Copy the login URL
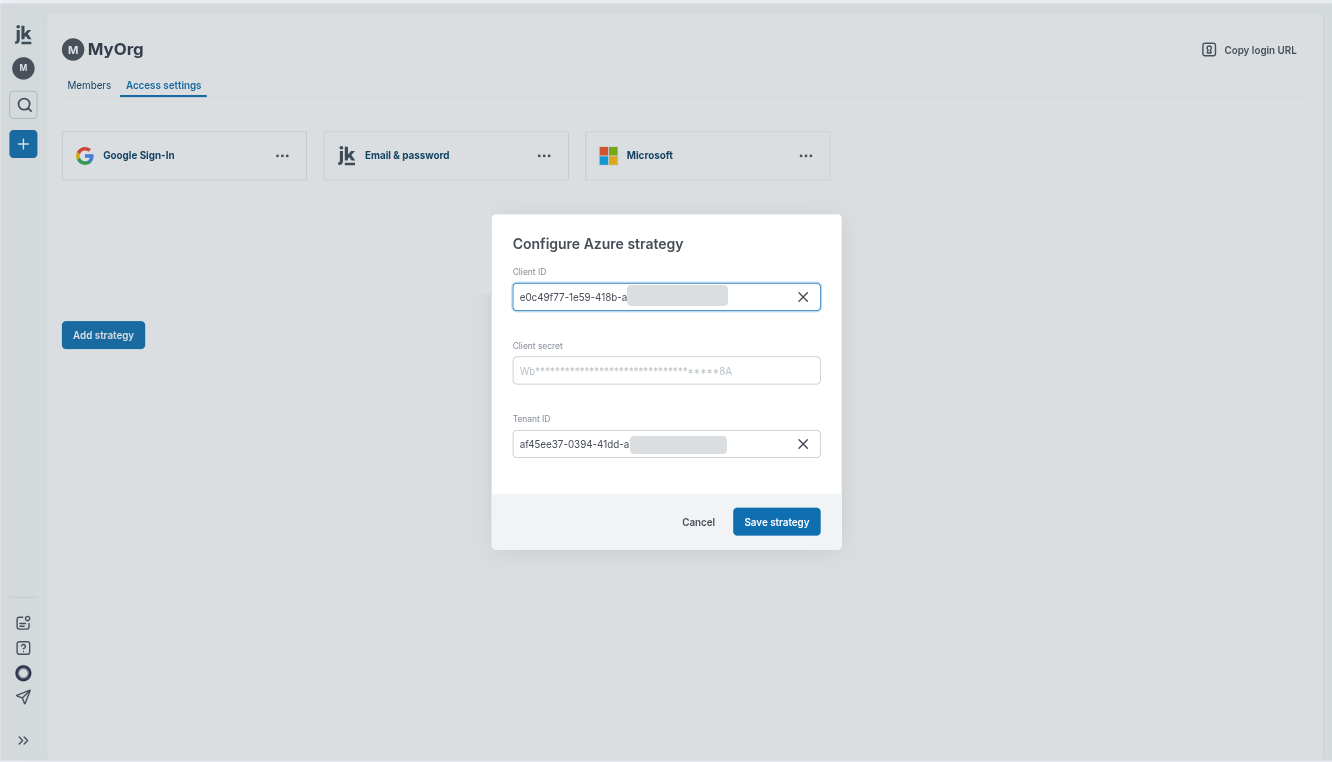1332x762 pixels. click(1248, 49)
